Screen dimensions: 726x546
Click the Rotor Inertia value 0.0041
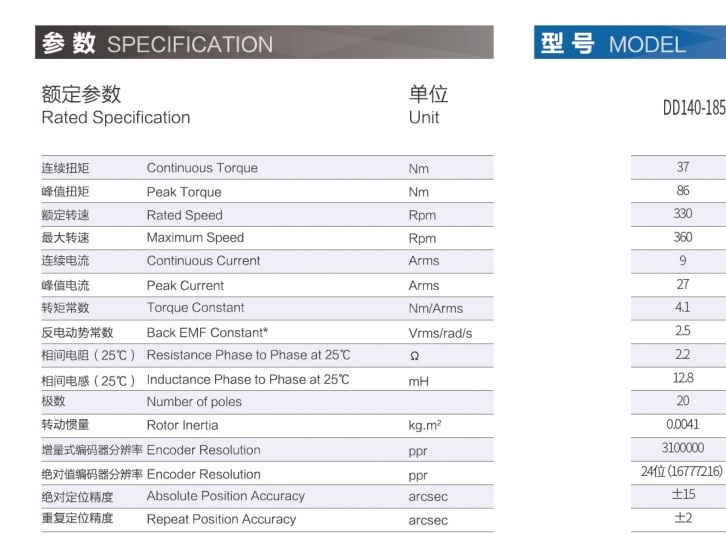click(x=683, y=424)
